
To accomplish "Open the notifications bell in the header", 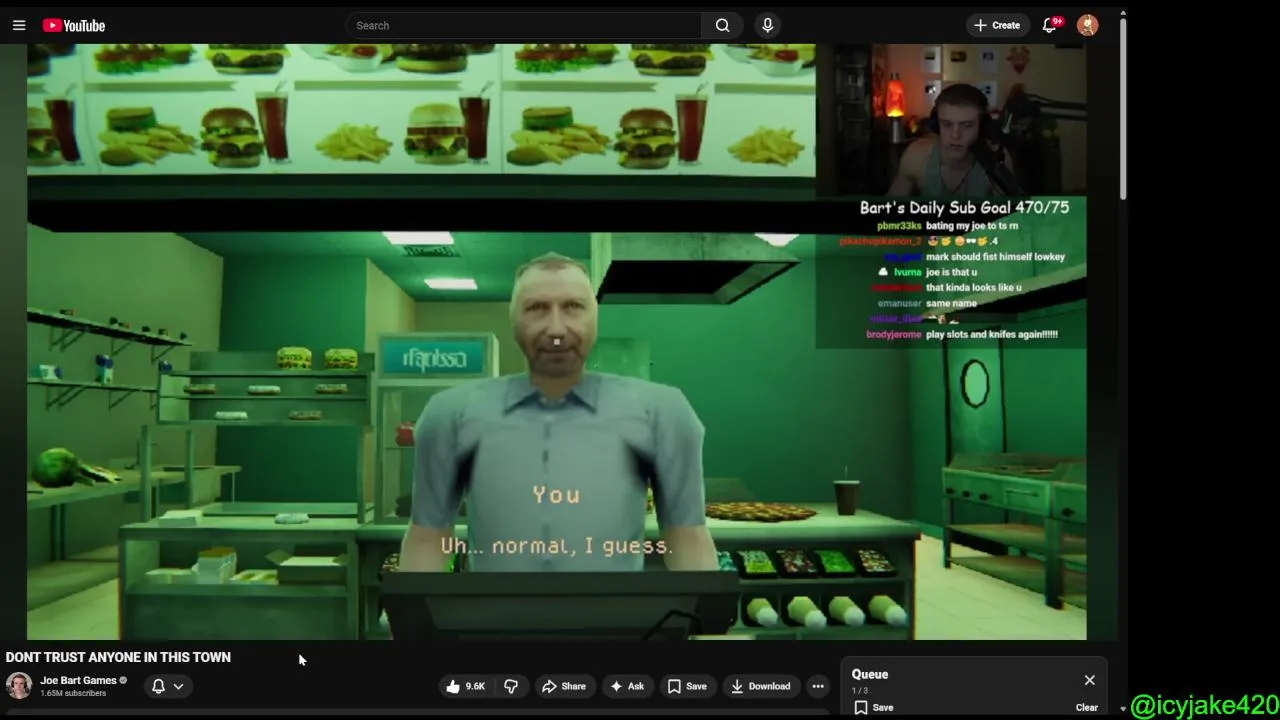I will [x=1050, y=25].
